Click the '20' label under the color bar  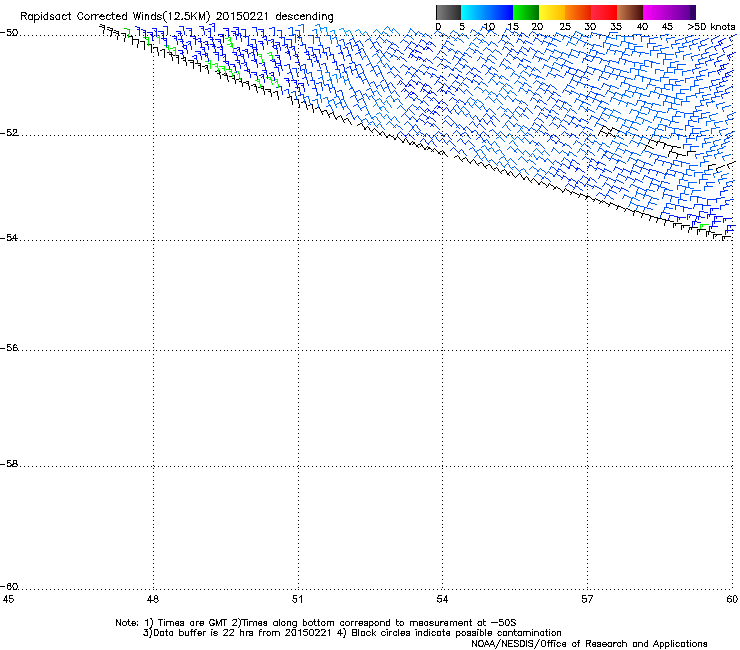537,27
